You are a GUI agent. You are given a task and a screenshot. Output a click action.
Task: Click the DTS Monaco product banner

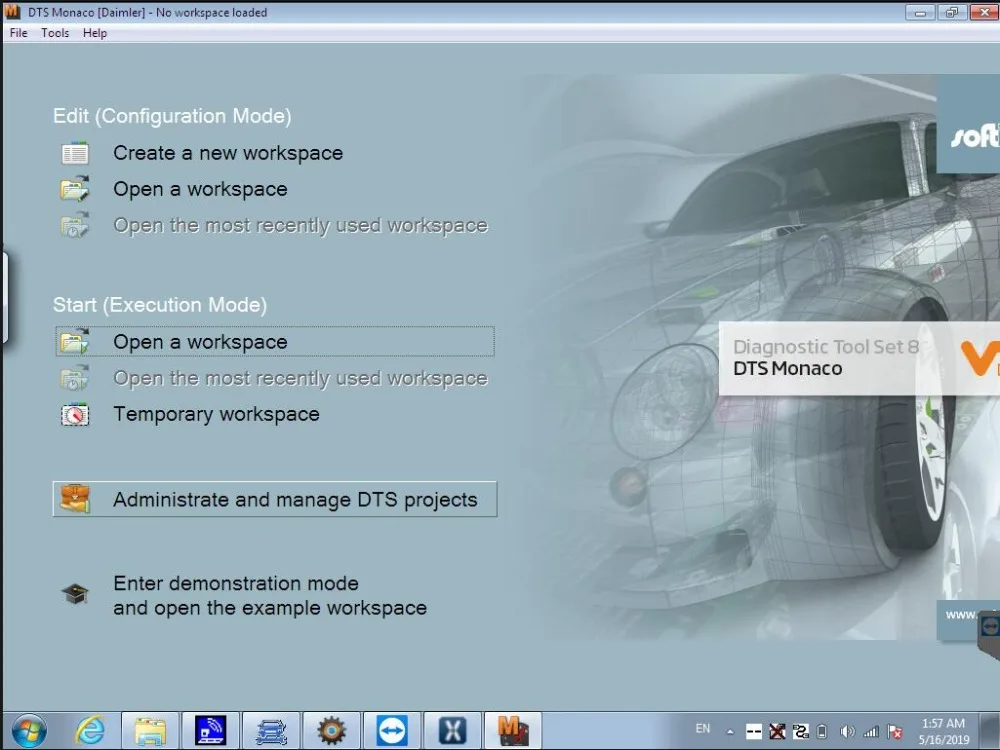[x=858, y=358]
